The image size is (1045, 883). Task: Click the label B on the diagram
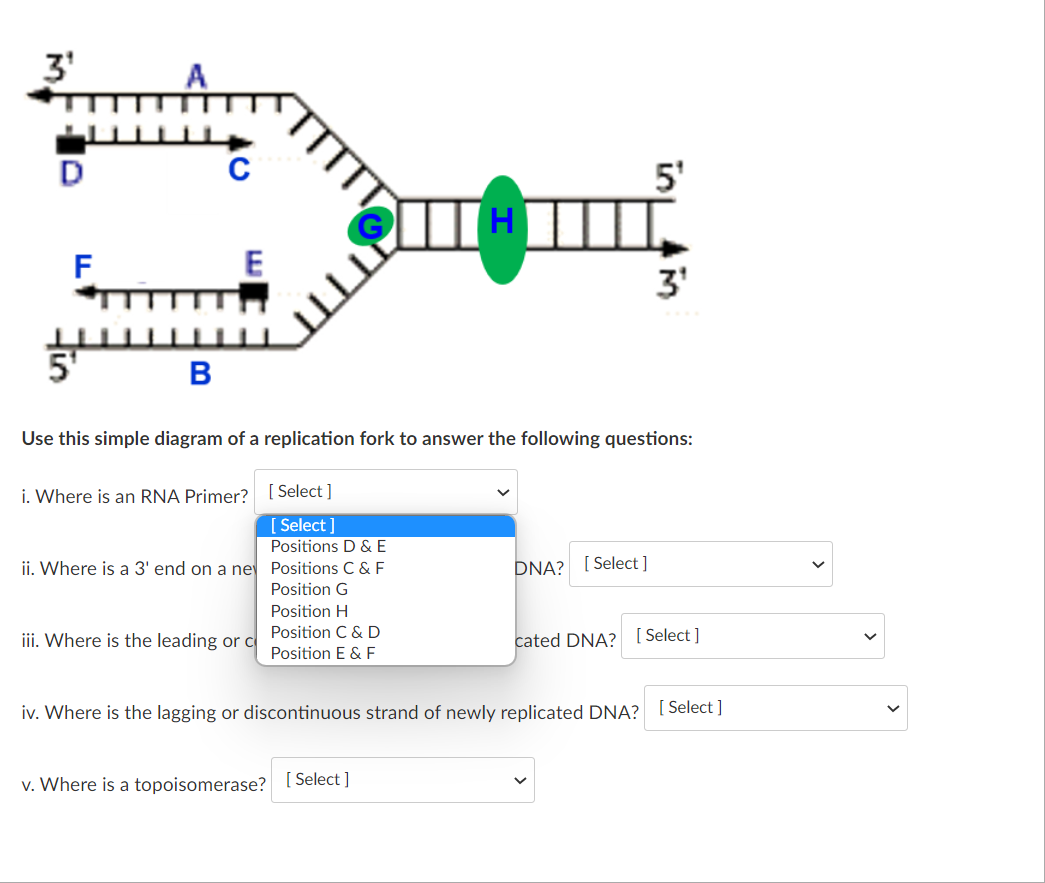202,374
